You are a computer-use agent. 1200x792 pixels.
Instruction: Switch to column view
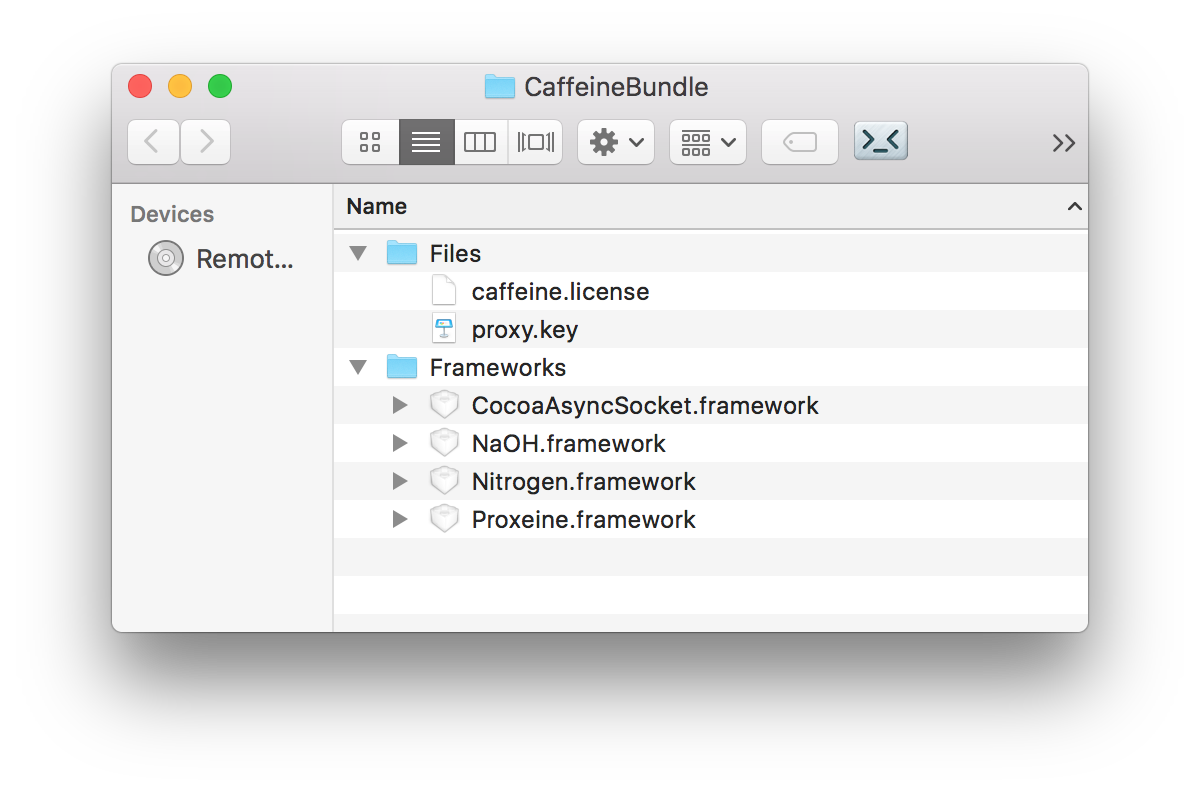(480, 142)
